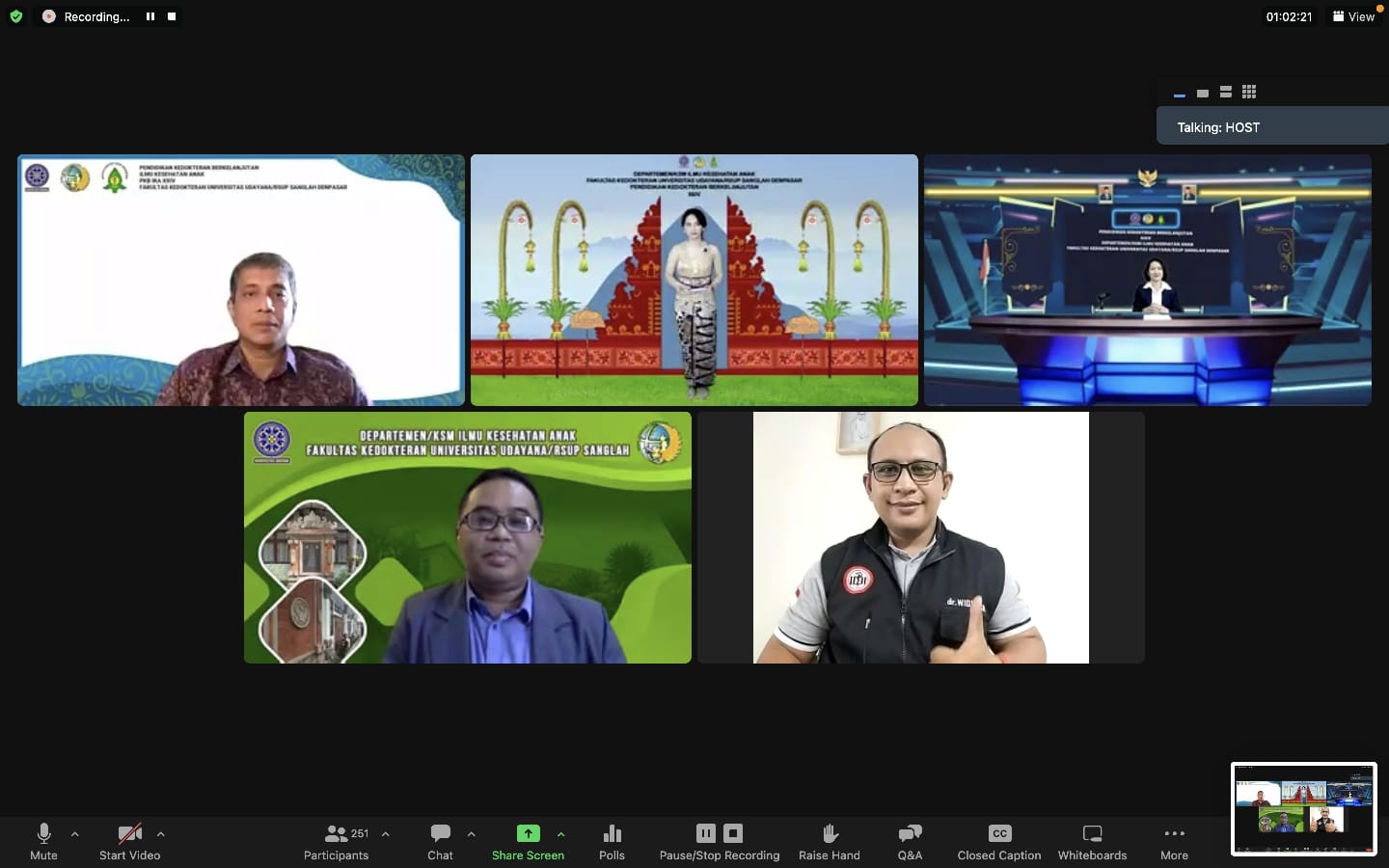The height and width of the screenshot is (868, 1389).
Task: Open video settings arrow beside Start Video
Action: coord(160,834)
